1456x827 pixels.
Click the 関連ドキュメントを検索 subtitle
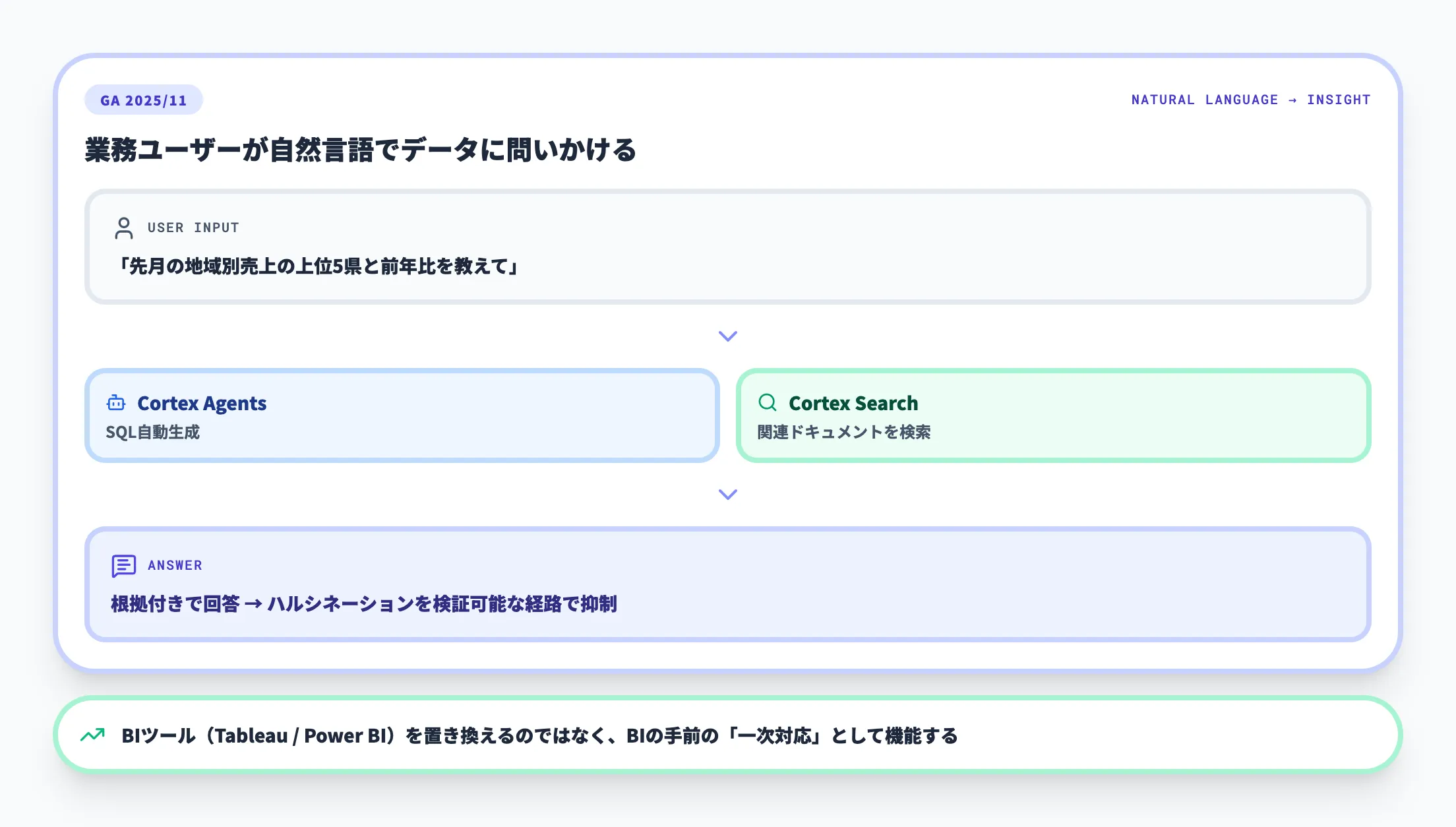pyautogui.click(x=843, y=432)
